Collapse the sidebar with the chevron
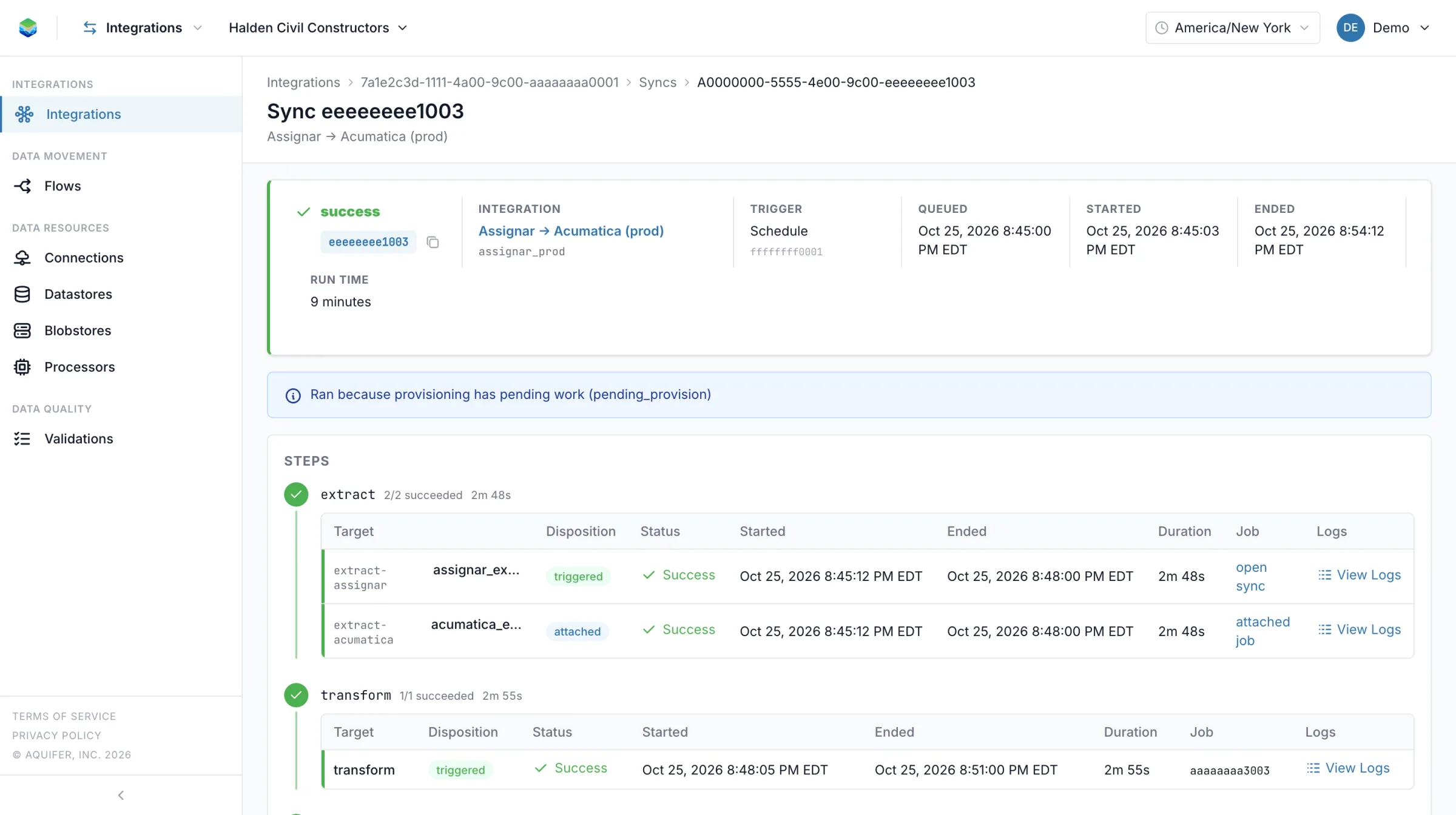The image size is (1456, 815). [x=121, y=795]
